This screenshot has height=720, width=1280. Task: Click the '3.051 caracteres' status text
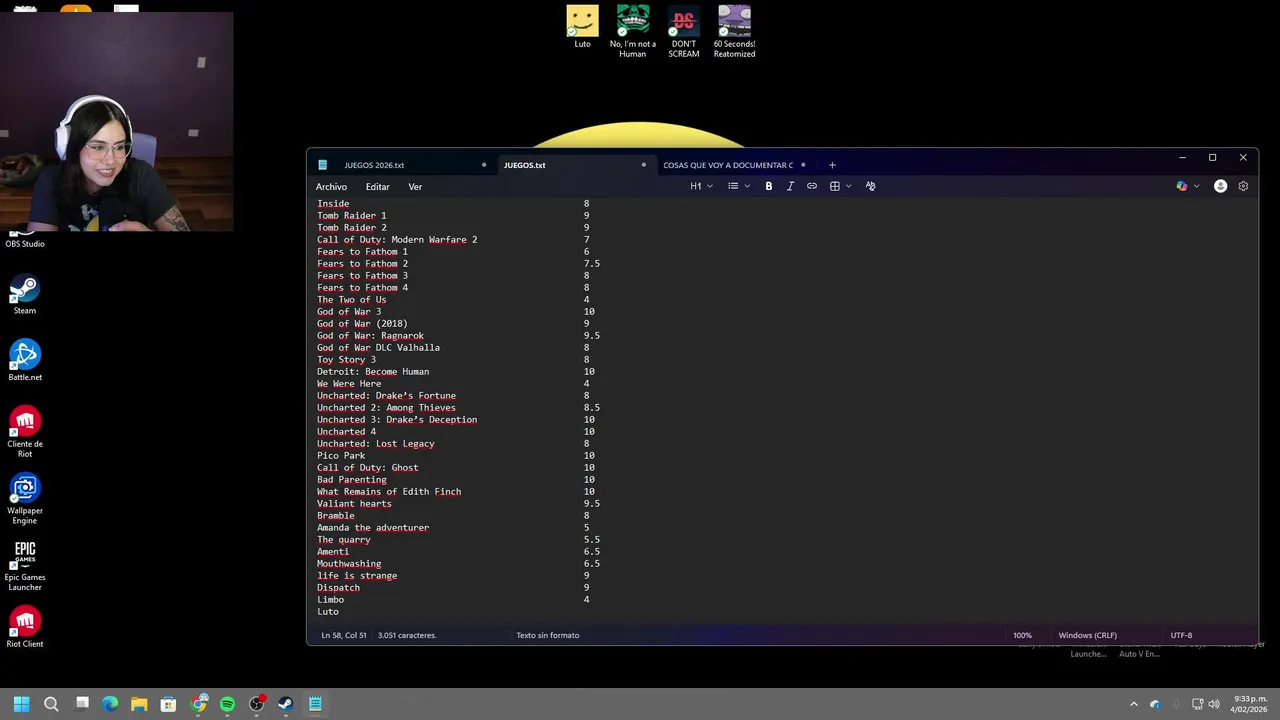pos(406,635)
